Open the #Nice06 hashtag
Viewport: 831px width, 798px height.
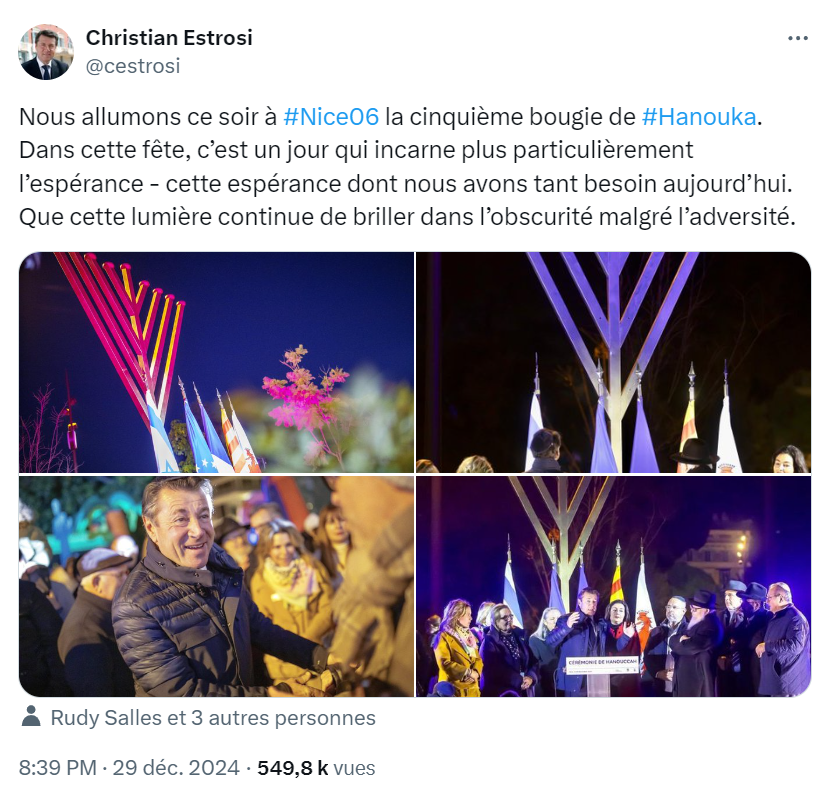click(331, 117)
